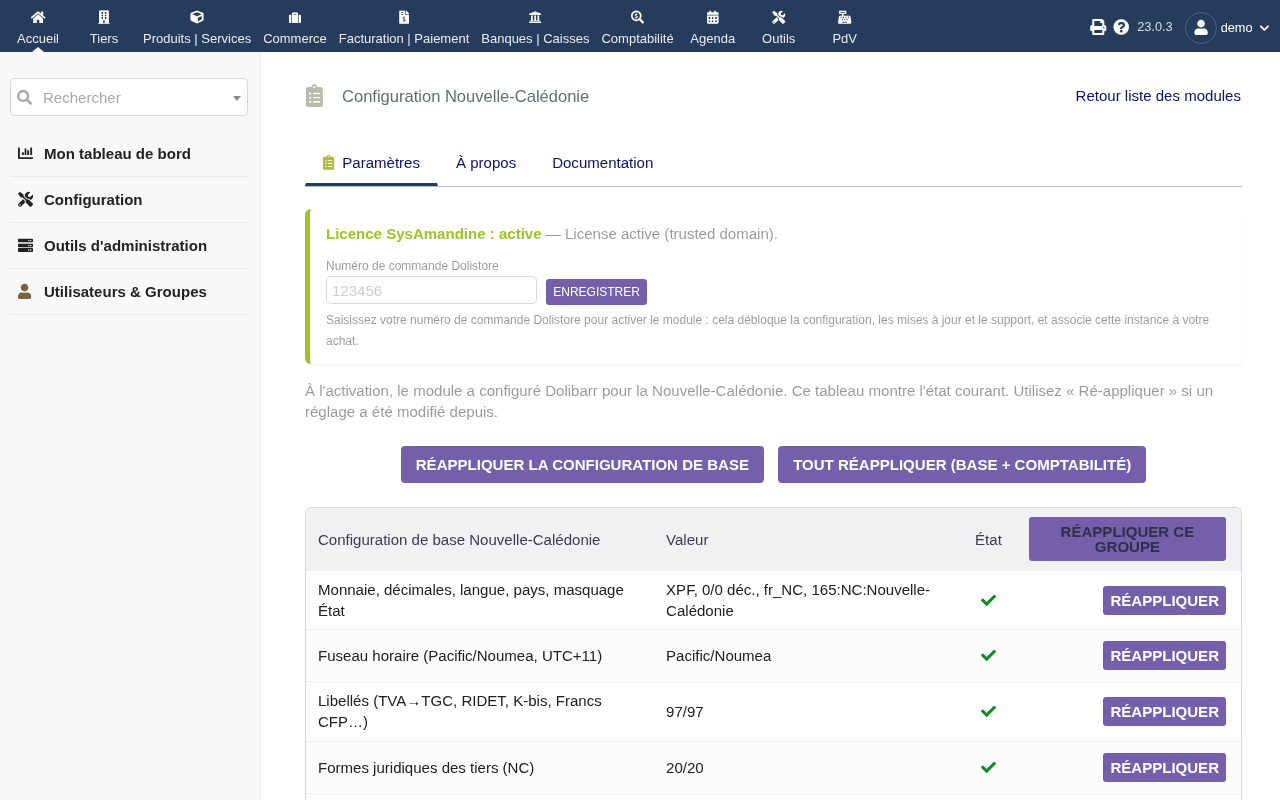Click the value Pacific/Noumea in Valeur column
The height and width of the screenshot is (800, 1280).
[718, 656]
